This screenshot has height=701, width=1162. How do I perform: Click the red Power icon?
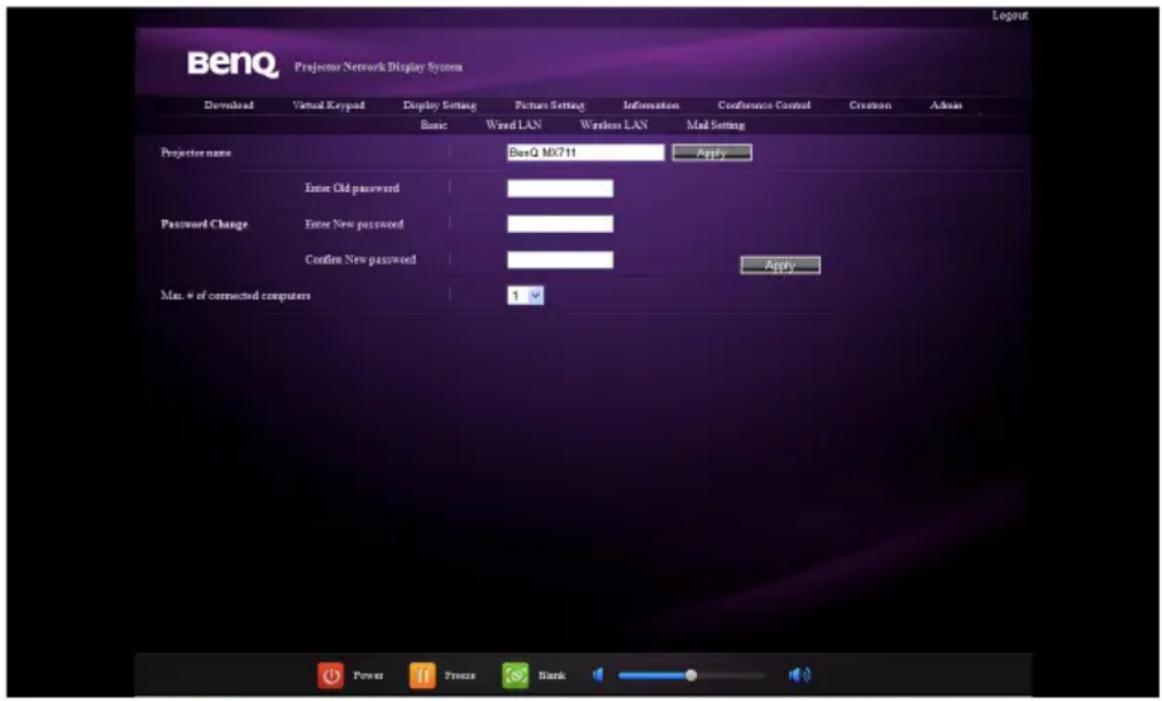(331, 675)
